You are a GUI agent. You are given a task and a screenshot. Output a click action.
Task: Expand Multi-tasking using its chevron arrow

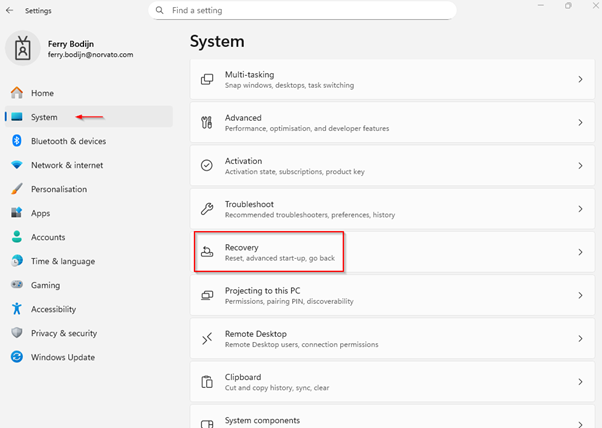580,79
